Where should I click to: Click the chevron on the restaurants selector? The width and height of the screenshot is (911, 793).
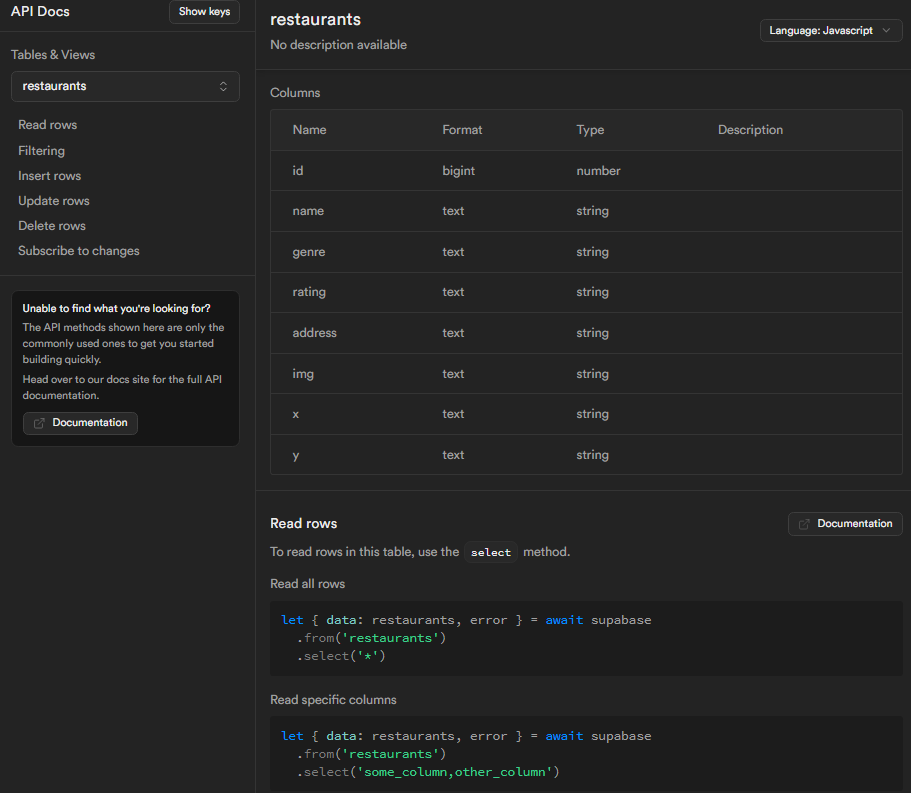[224, 86]
